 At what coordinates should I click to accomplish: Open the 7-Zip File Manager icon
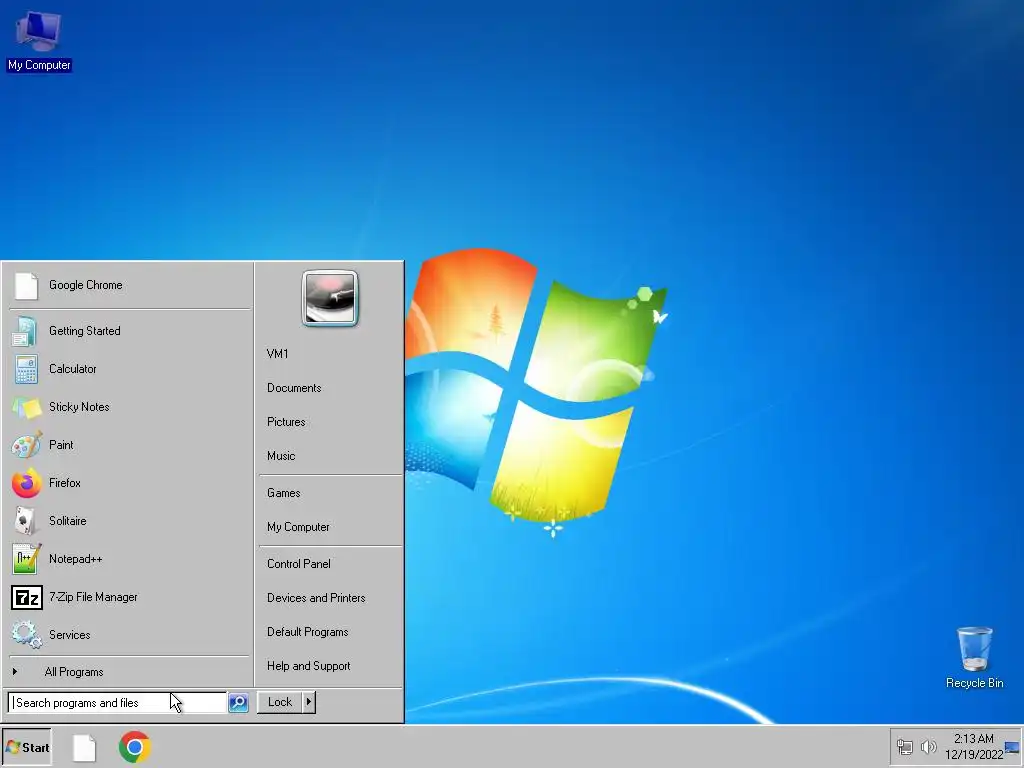pyautogui.click(x=27, y=598)
